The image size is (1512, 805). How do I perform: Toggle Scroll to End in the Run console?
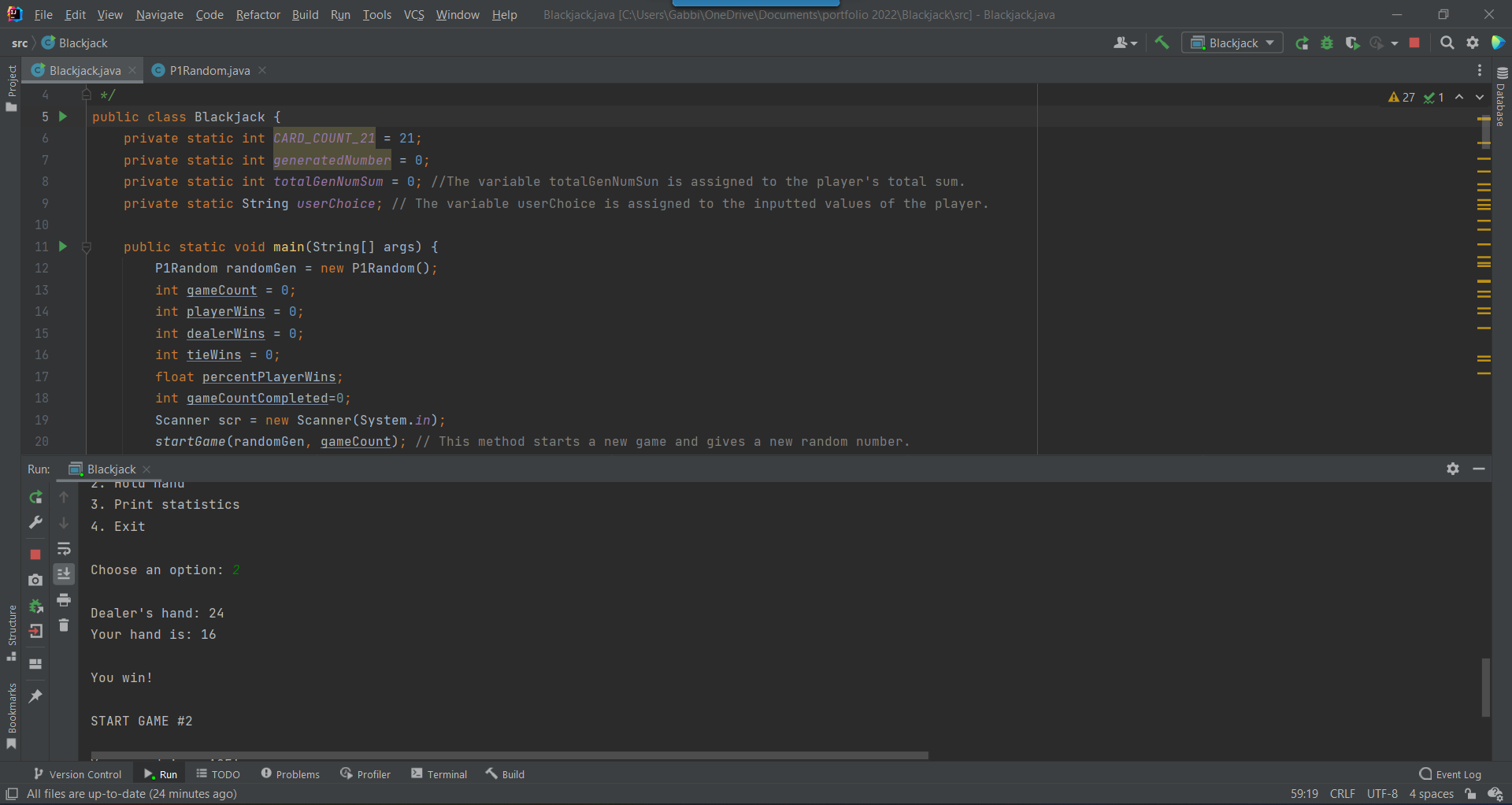tap(64, 573)
